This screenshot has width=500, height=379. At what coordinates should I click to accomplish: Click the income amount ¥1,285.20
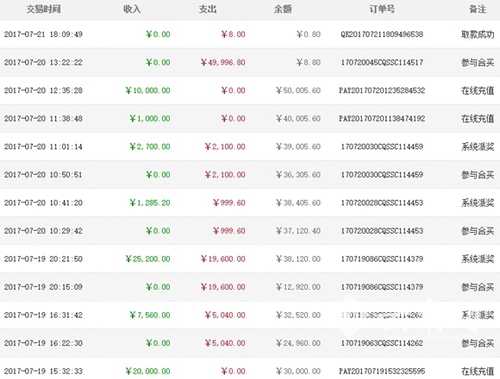tap(150, 203)
